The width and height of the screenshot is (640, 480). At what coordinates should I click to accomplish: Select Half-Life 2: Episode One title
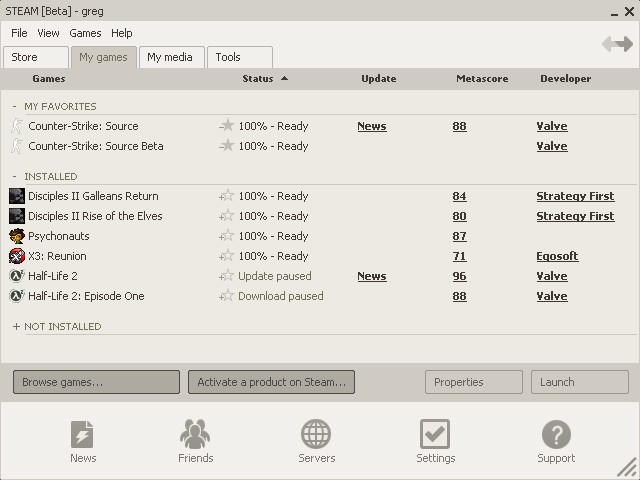86,296
